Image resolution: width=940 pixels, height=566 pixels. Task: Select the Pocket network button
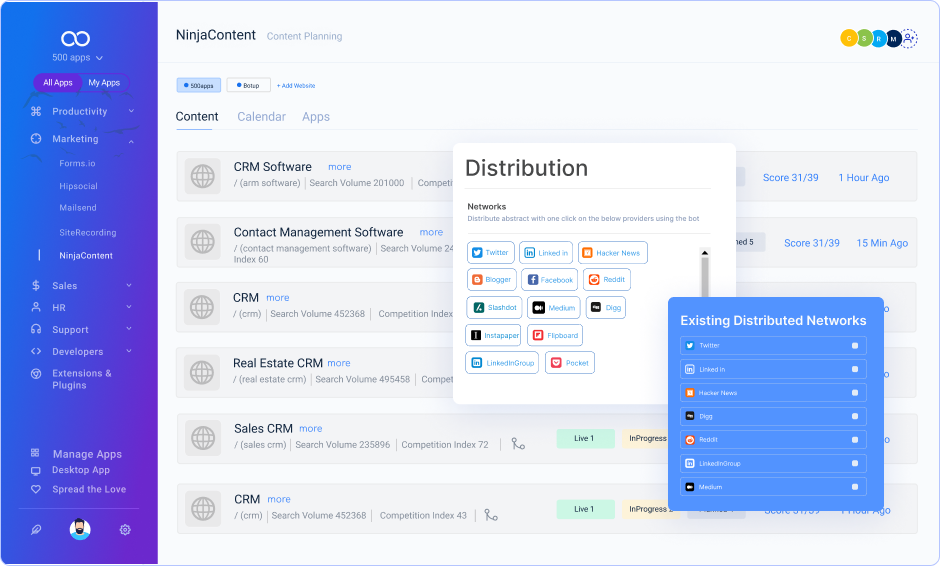[570, 363]
